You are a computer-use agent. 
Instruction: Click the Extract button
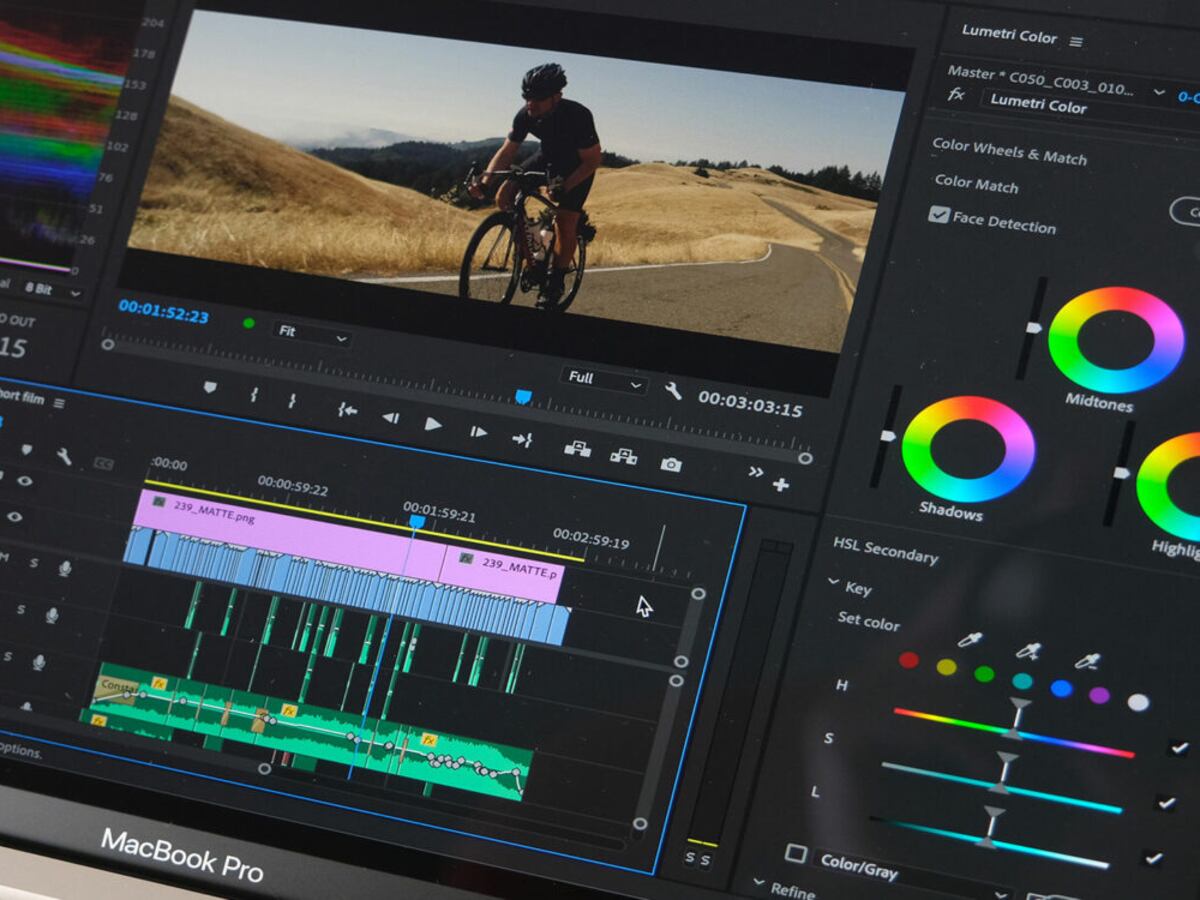coord(624,456)
